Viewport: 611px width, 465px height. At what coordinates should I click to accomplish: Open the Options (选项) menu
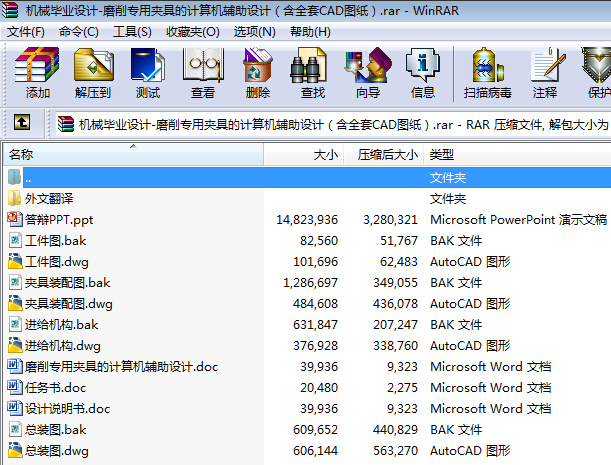tap(254, 32)
